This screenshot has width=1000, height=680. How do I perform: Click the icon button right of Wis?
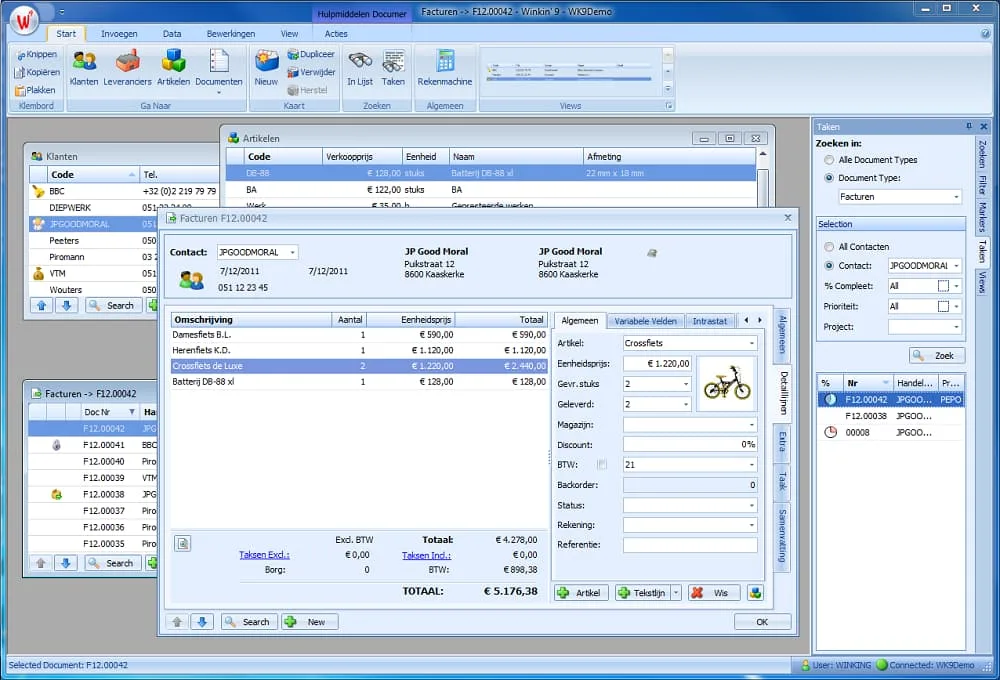coord(755,593)
